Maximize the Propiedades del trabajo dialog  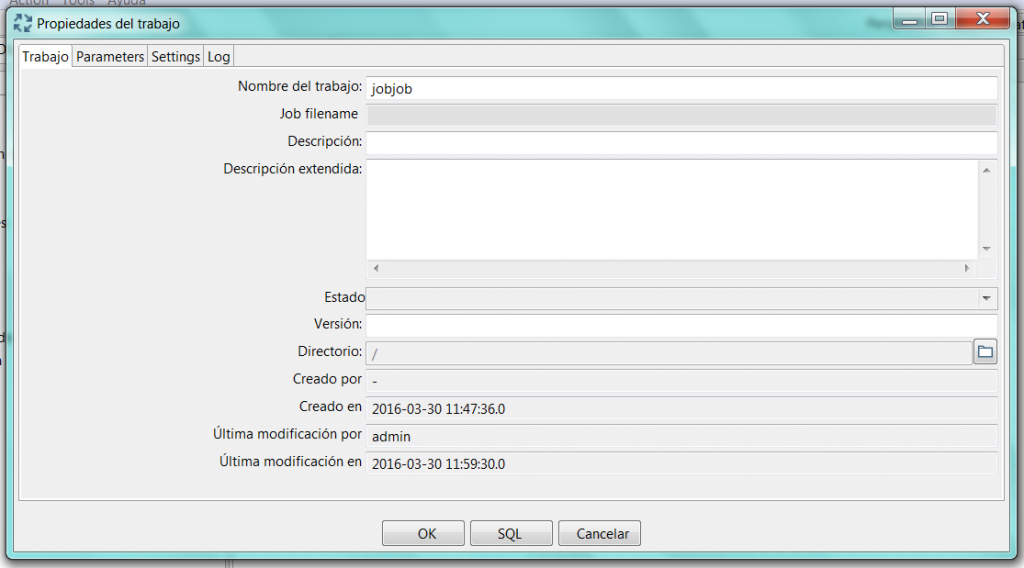(x=940, y=19)
